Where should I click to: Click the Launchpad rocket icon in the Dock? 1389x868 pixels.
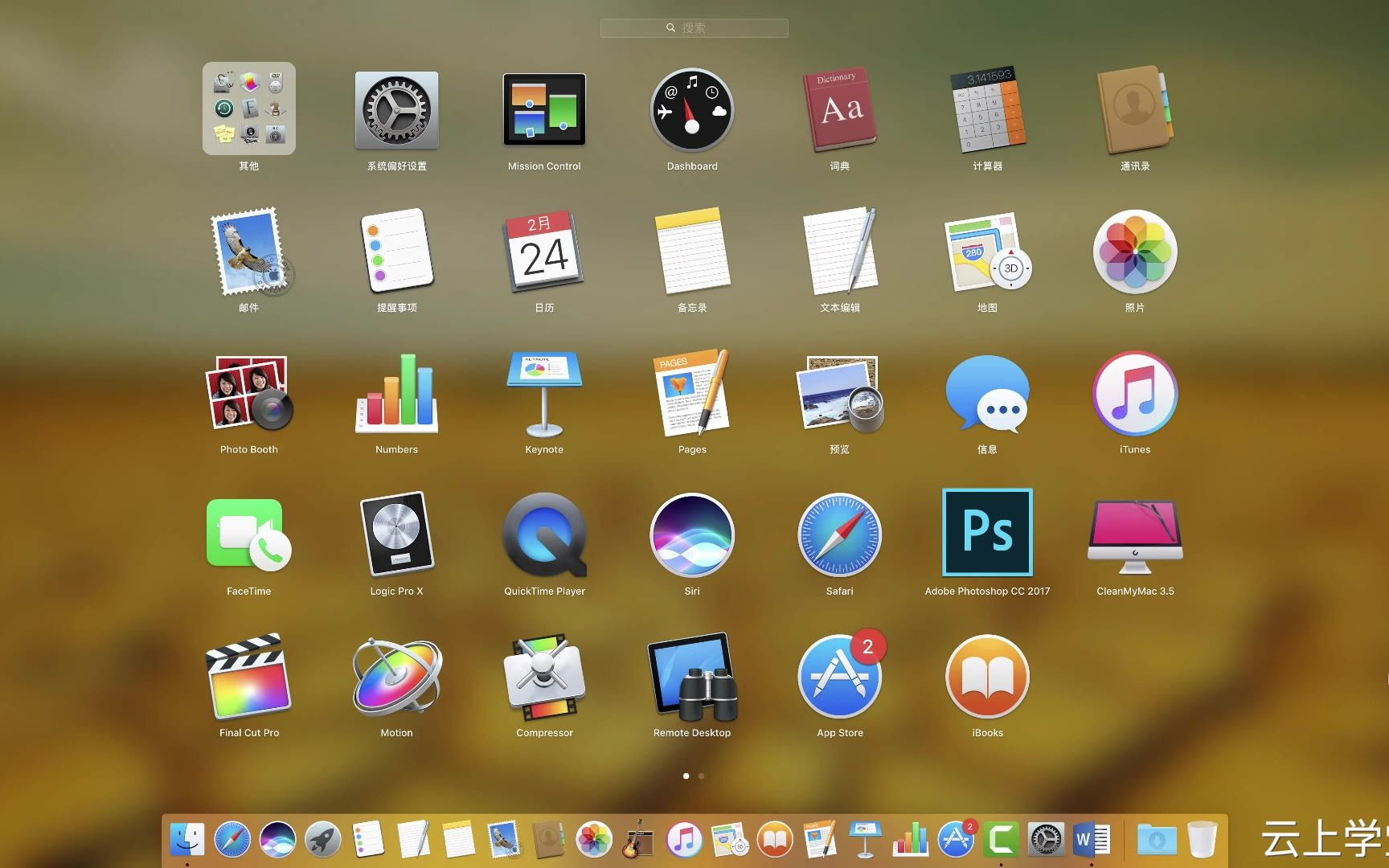[323, 840]
